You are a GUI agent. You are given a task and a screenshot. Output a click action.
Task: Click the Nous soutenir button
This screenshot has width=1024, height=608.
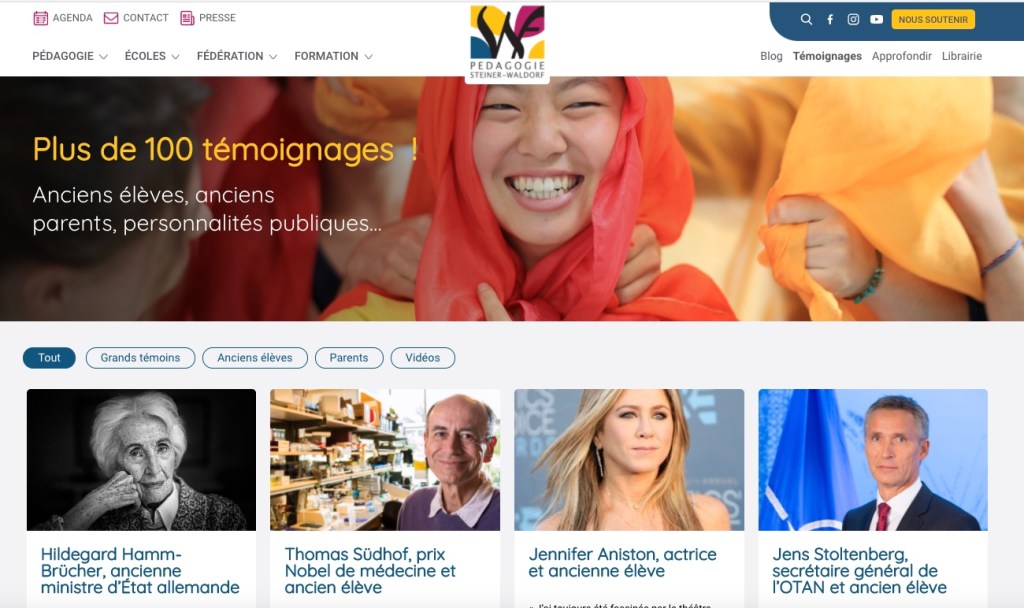[x=933, y=20]
